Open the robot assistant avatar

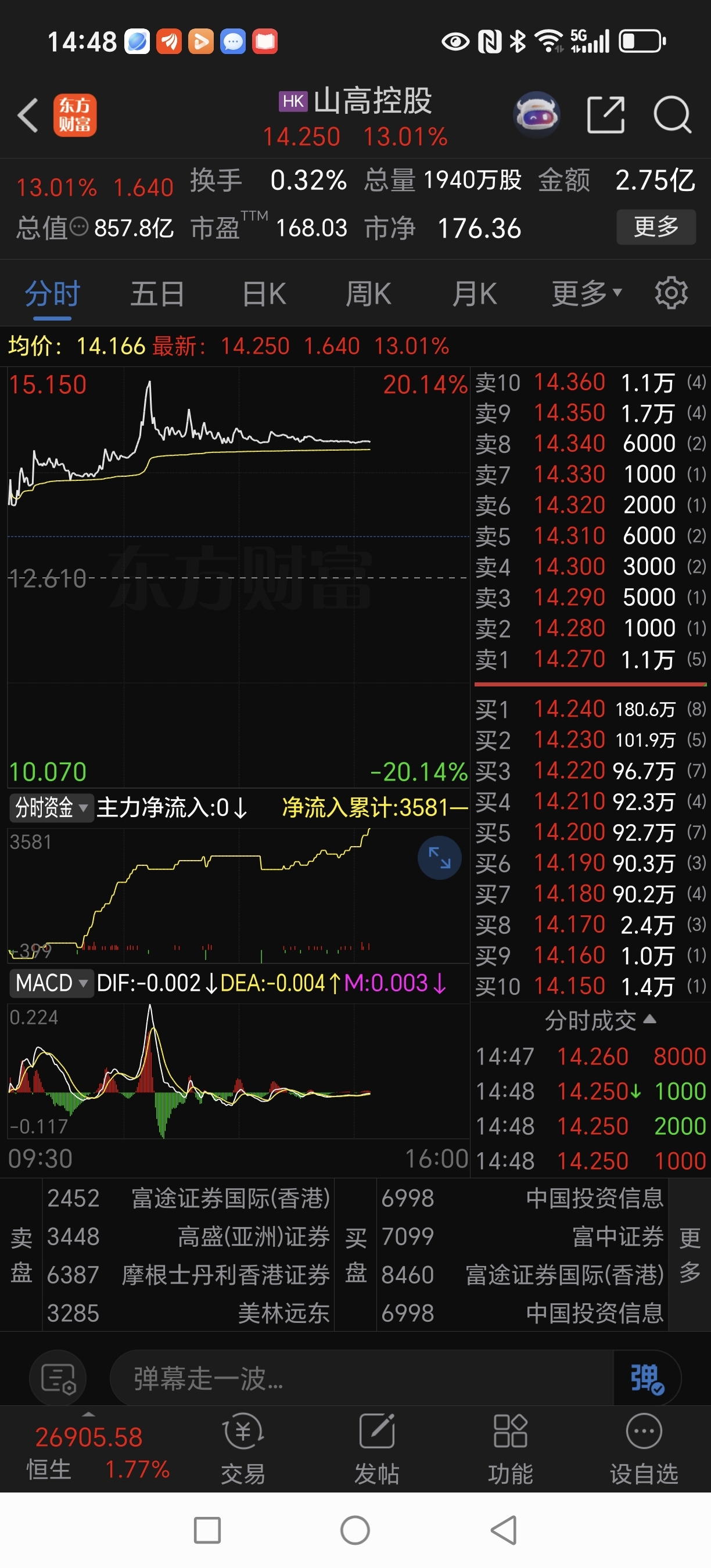(536, 114)
